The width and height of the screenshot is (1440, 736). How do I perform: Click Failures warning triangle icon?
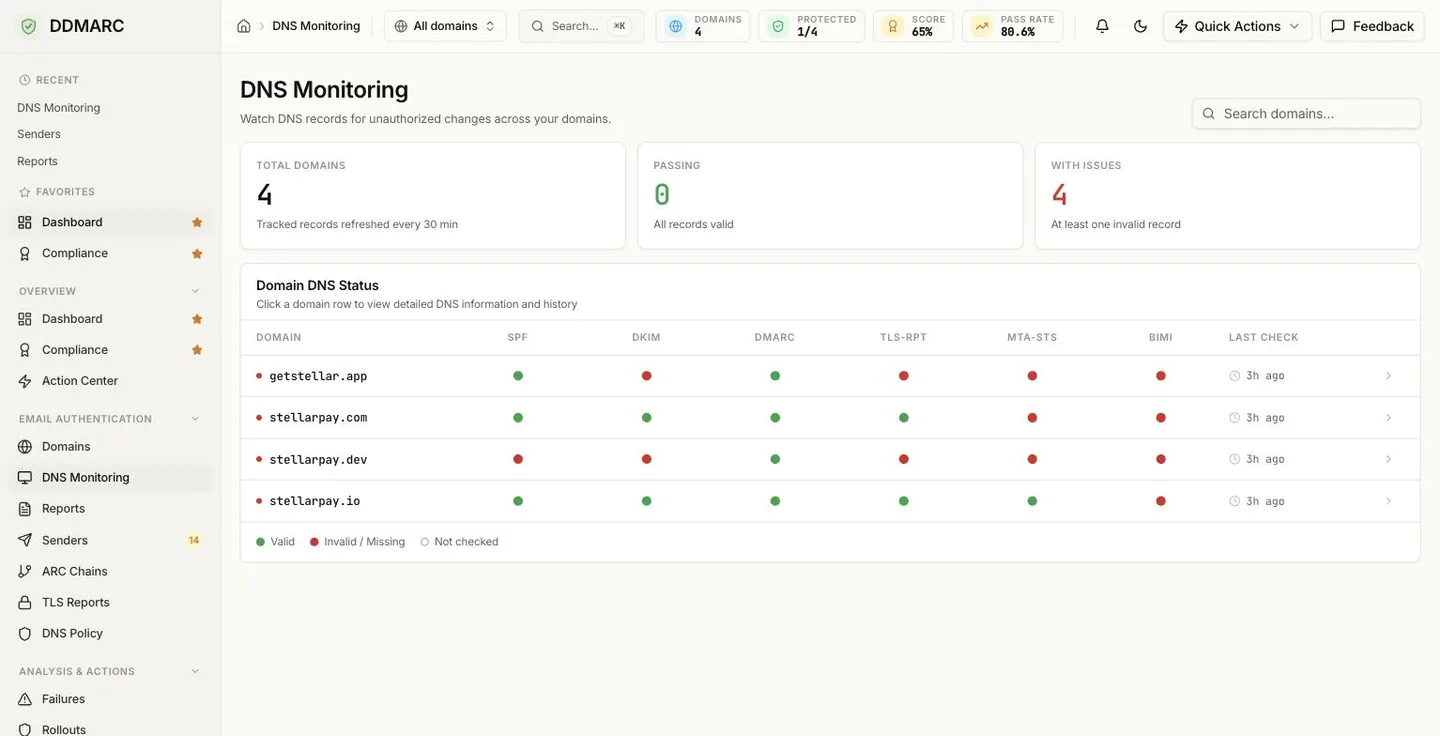25,699
